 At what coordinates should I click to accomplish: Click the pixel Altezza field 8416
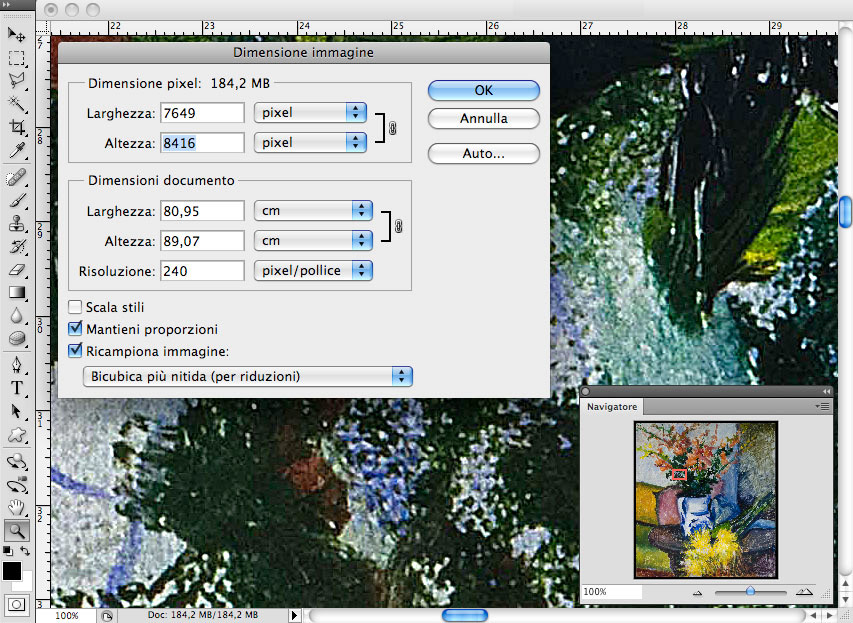202,143
